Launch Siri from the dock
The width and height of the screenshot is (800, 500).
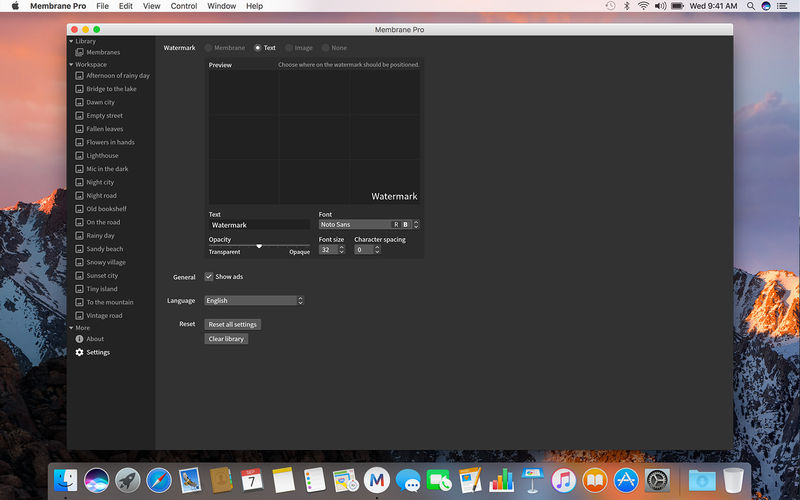coord(96,480)
